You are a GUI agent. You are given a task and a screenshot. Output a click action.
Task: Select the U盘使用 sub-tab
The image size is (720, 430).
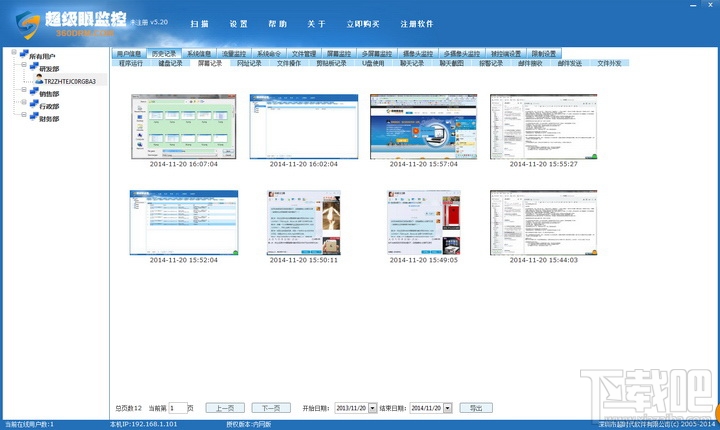click(373, 63)
